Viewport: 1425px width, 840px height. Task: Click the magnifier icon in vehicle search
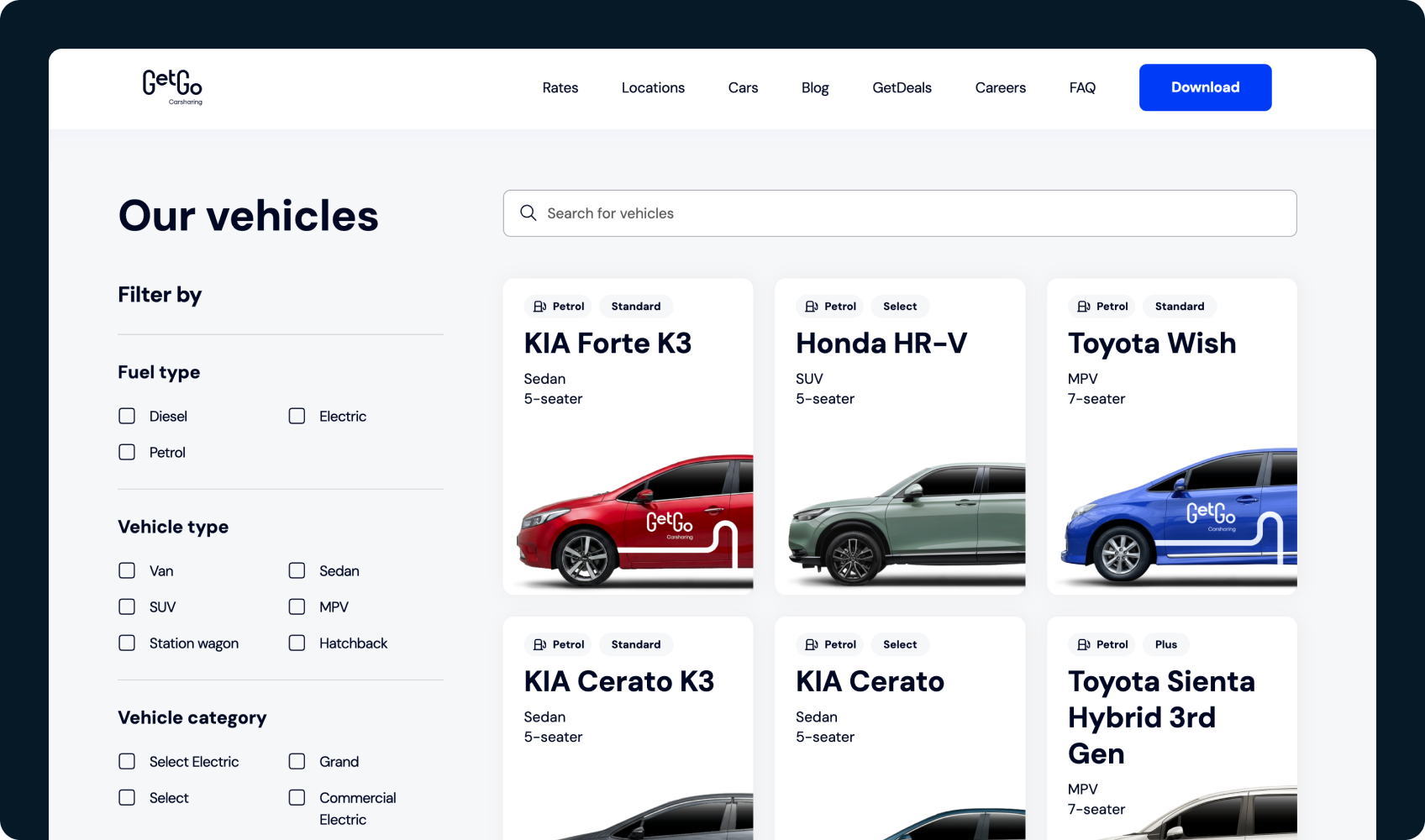(528, 213)
